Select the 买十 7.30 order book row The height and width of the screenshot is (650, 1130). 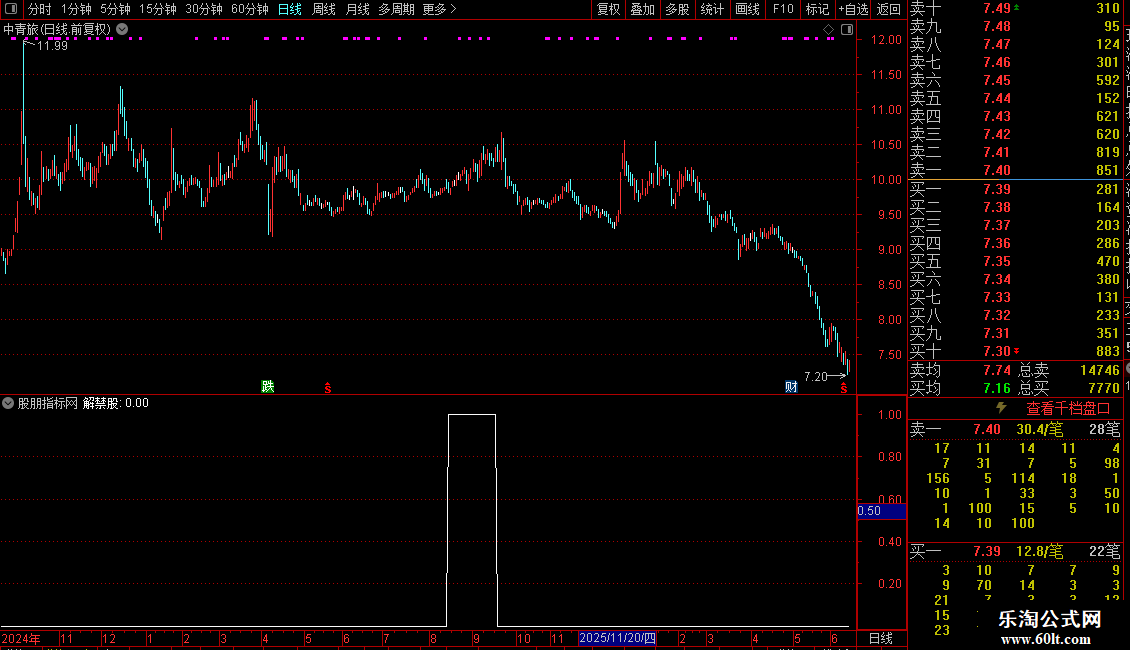(x=1015, y=351)
